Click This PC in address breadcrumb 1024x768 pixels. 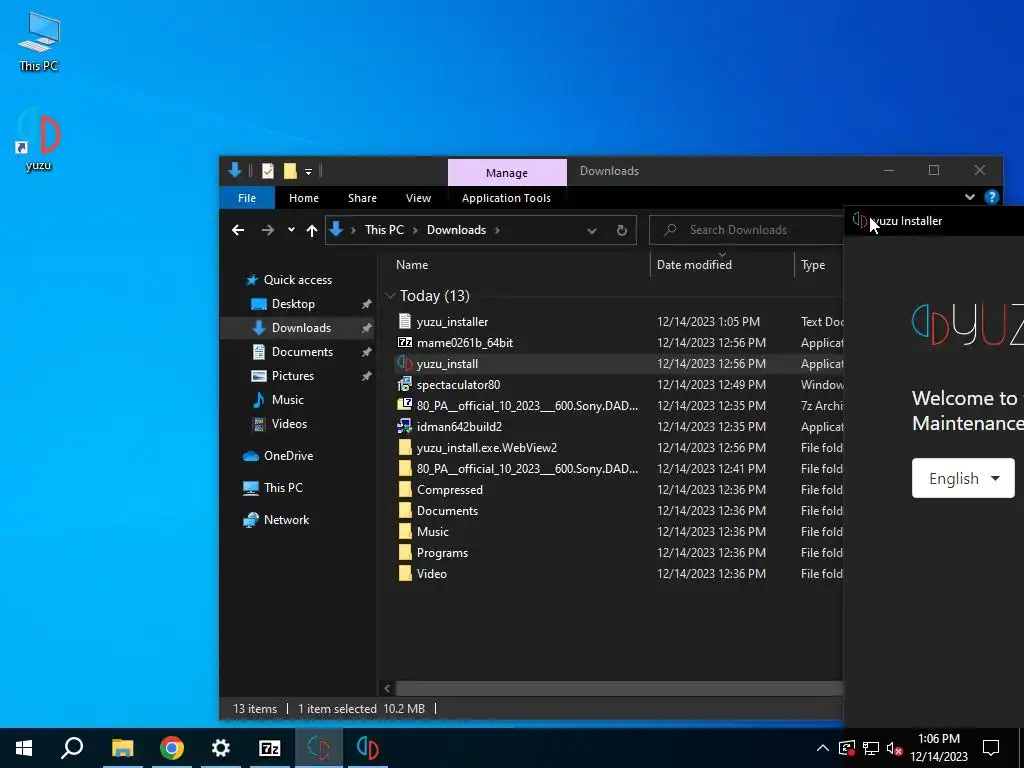coord(384,230)
